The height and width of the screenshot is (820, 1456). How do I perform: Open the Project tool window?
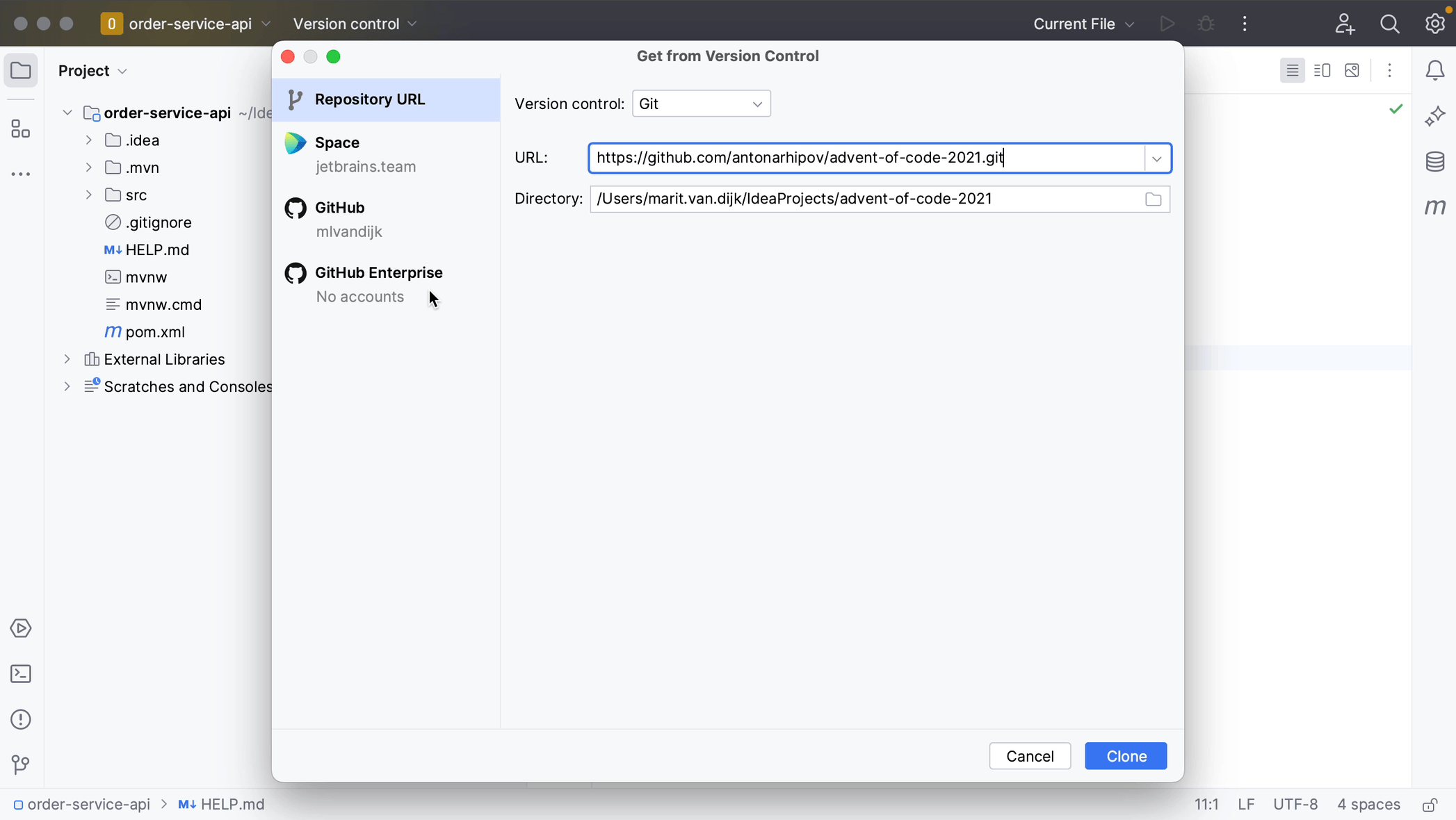pos(20,70)
